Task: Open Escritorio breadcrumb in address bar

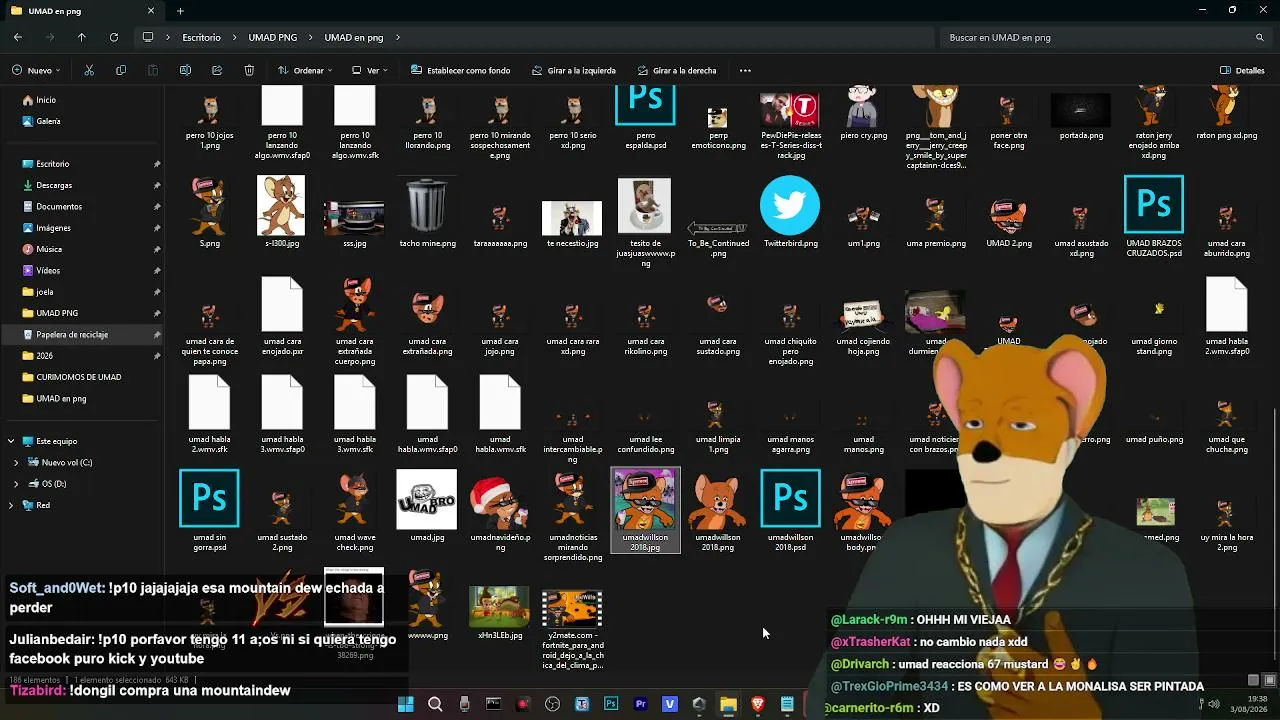Action: (x=201, y=38)
